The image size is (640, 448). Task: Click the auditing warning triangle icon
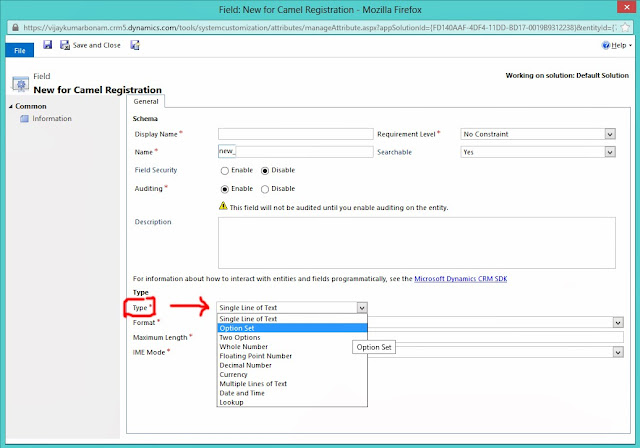[x=223, y=206]
